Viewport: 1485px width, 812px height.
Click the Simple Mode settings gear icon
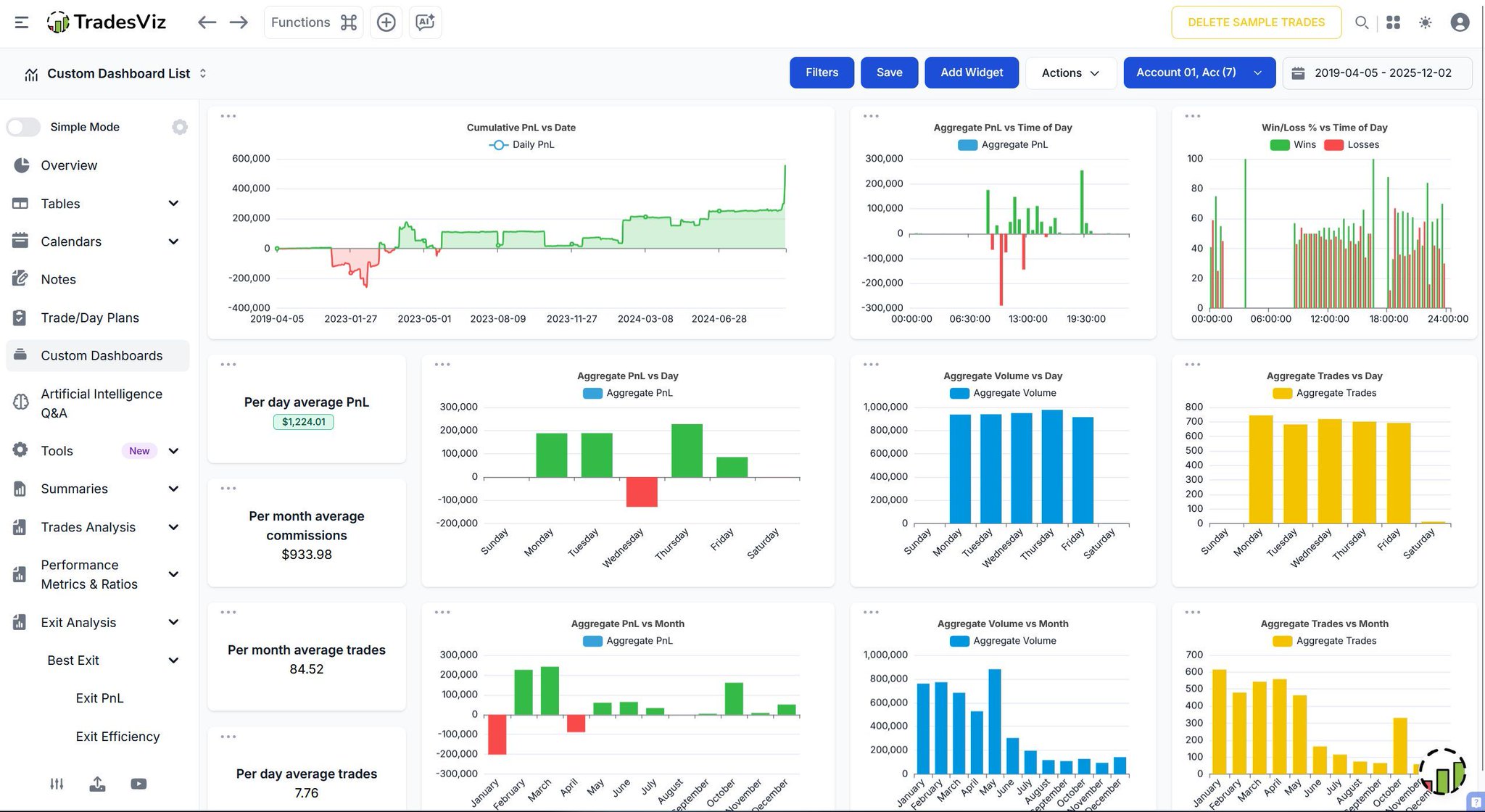(x=180, y=127)
